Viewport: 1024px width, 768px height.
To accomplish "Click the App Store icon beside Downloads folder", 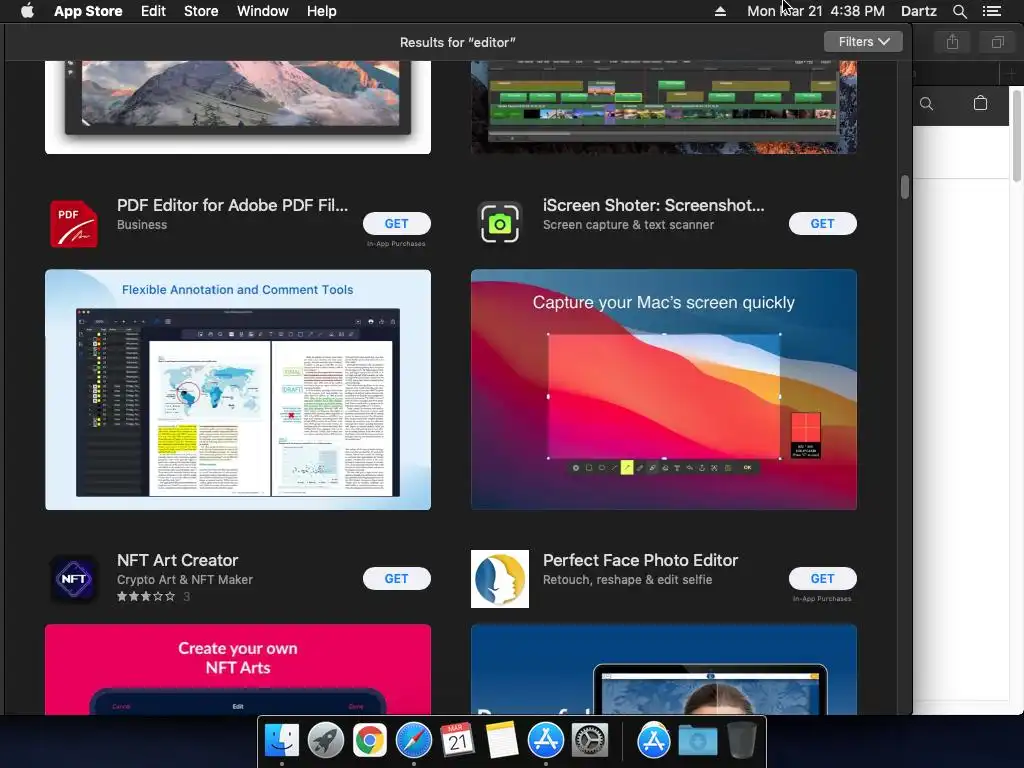I will 654,741.
